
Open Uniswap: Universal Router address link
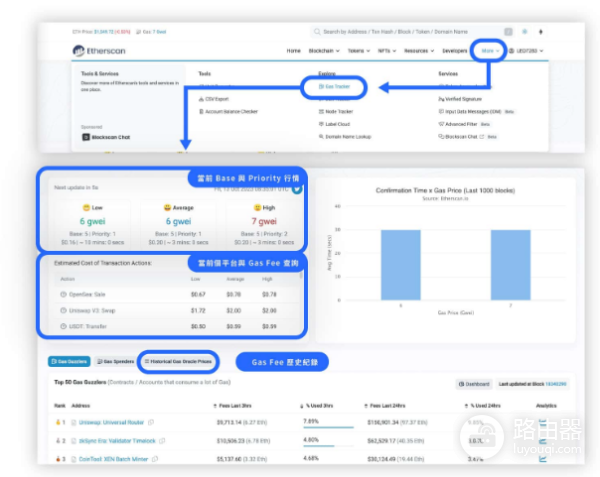[111, 422]
